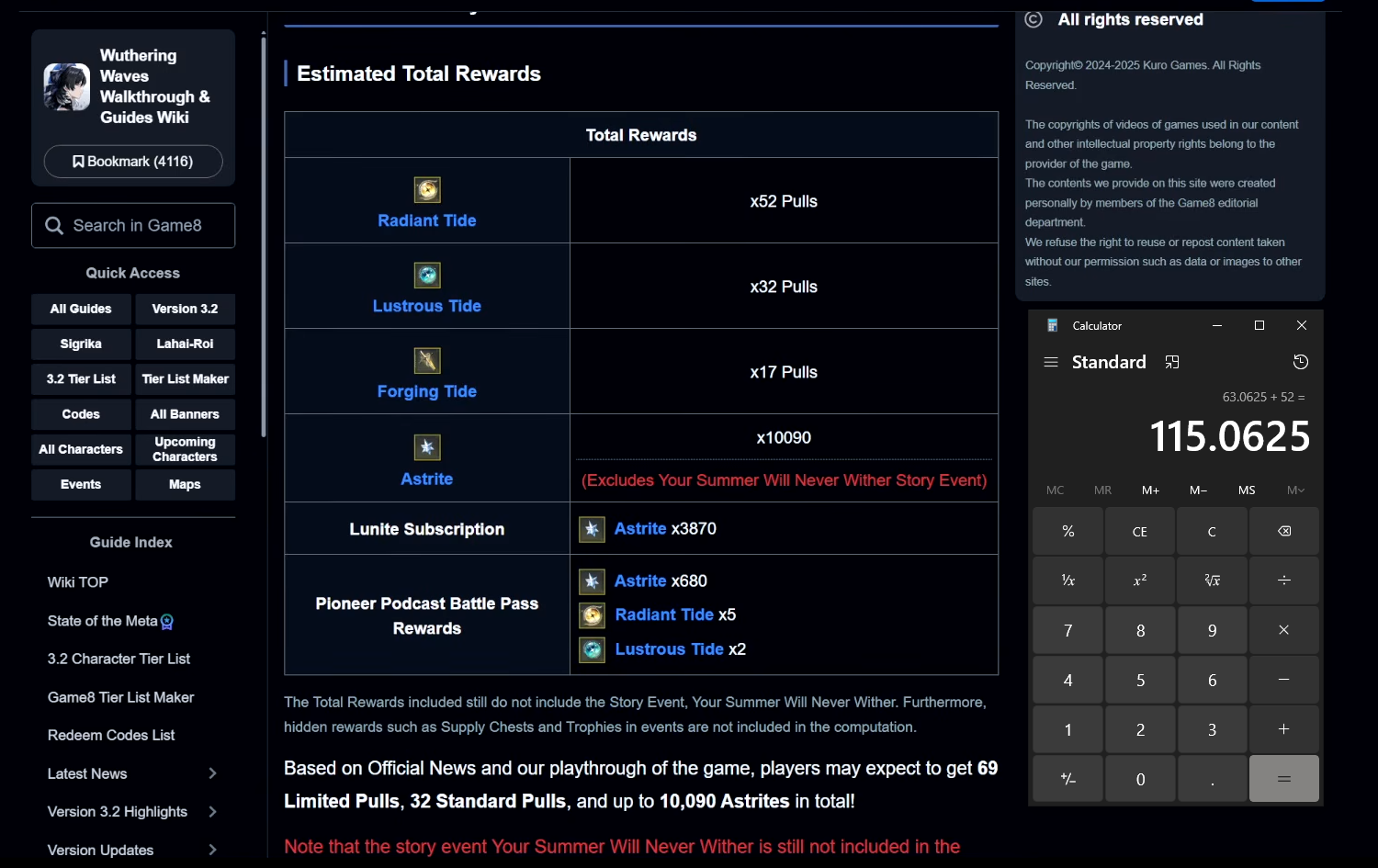
Task: Open the All Characters quick access button
Action: [x=81, y=449]
